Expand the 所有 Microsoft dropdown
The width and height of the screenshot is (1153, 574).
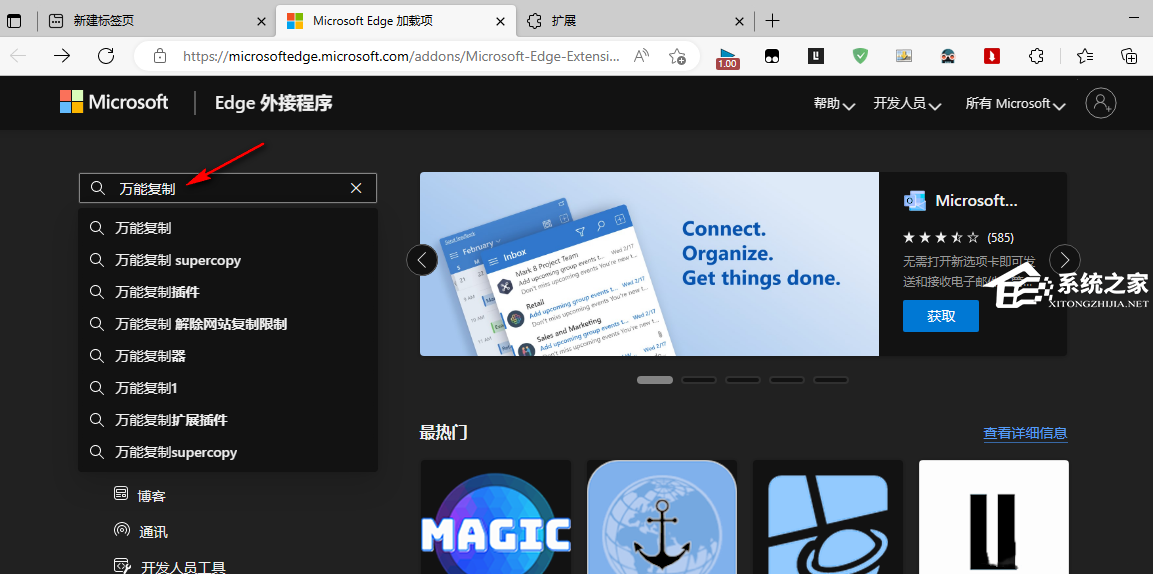pyautogui.click(x=1014, y=104)
